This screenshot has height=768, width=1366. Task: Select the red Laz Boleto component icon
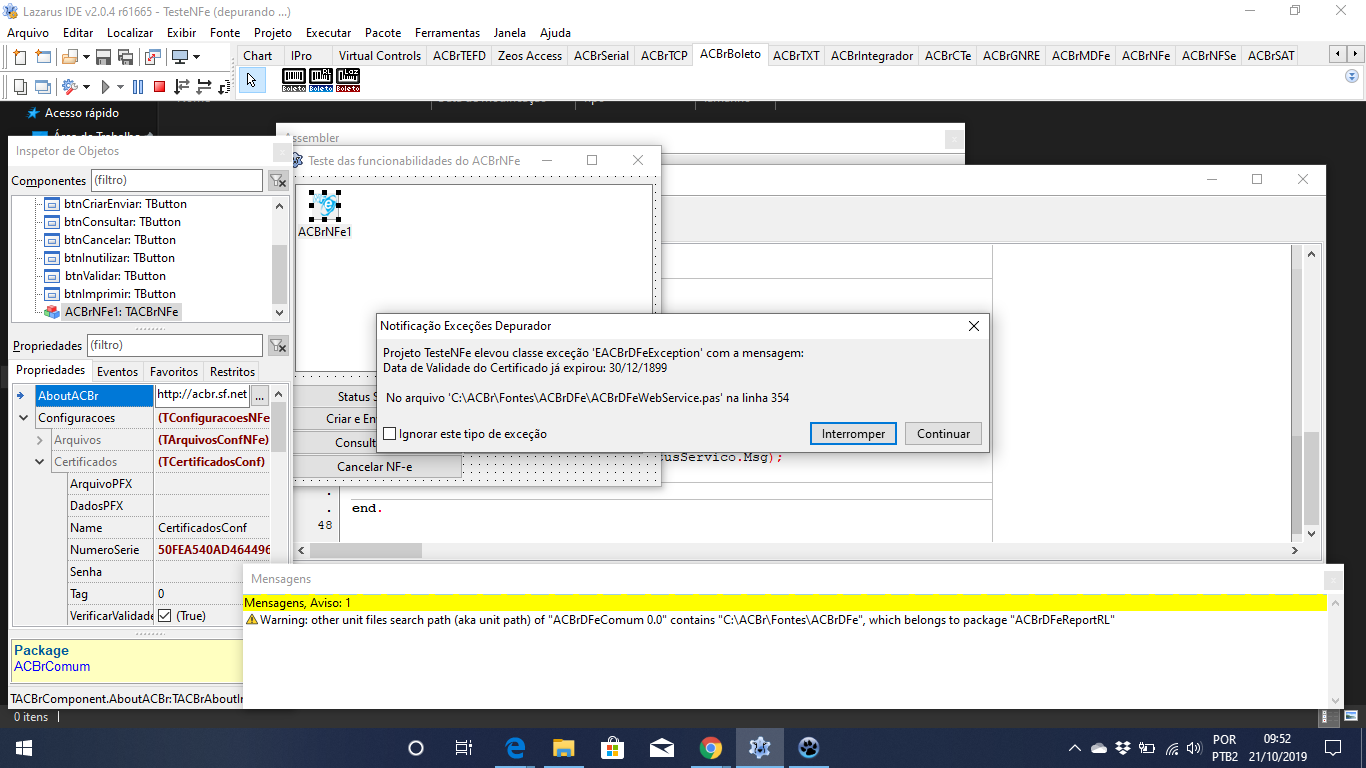coord(348,81)
